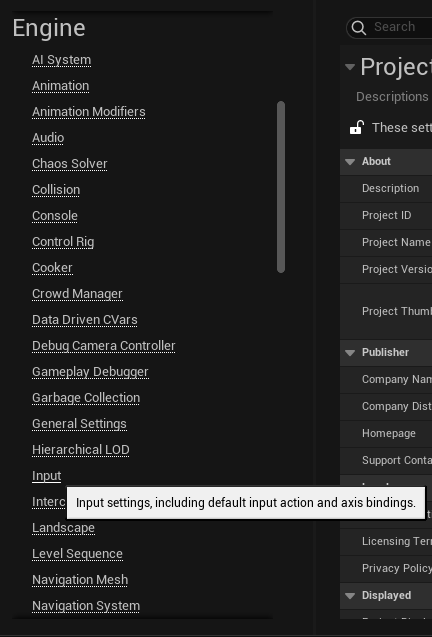The height and width of the screenshot is (637, 432).
Task: Collapse the Displayed category
Action: 350,596
